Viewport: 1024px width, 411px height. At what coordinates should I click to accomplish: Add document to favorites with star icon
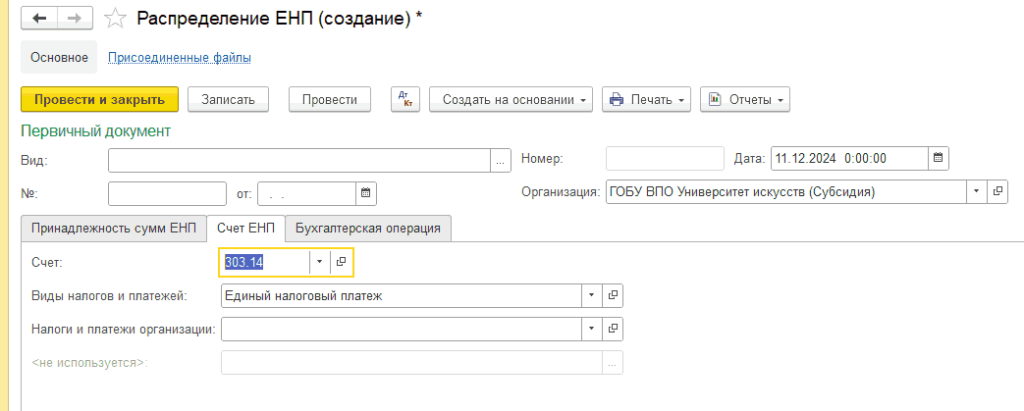tap(116, 19)
